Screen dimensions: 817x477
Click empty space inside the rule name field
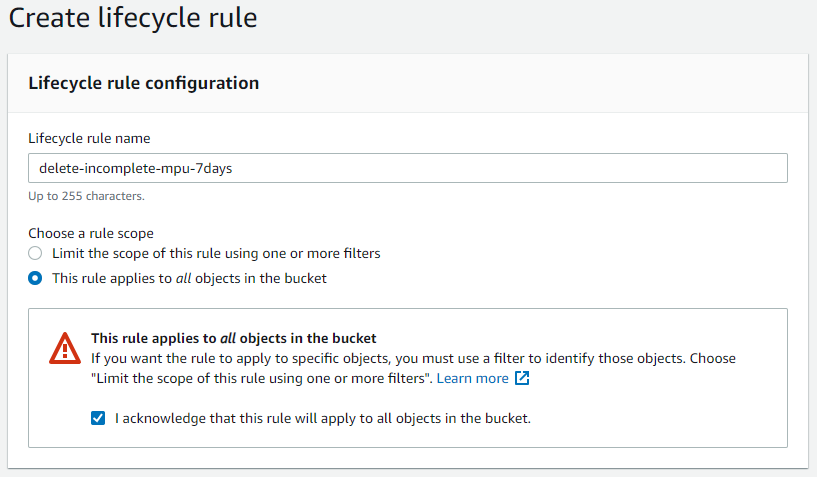pos(500,168)
